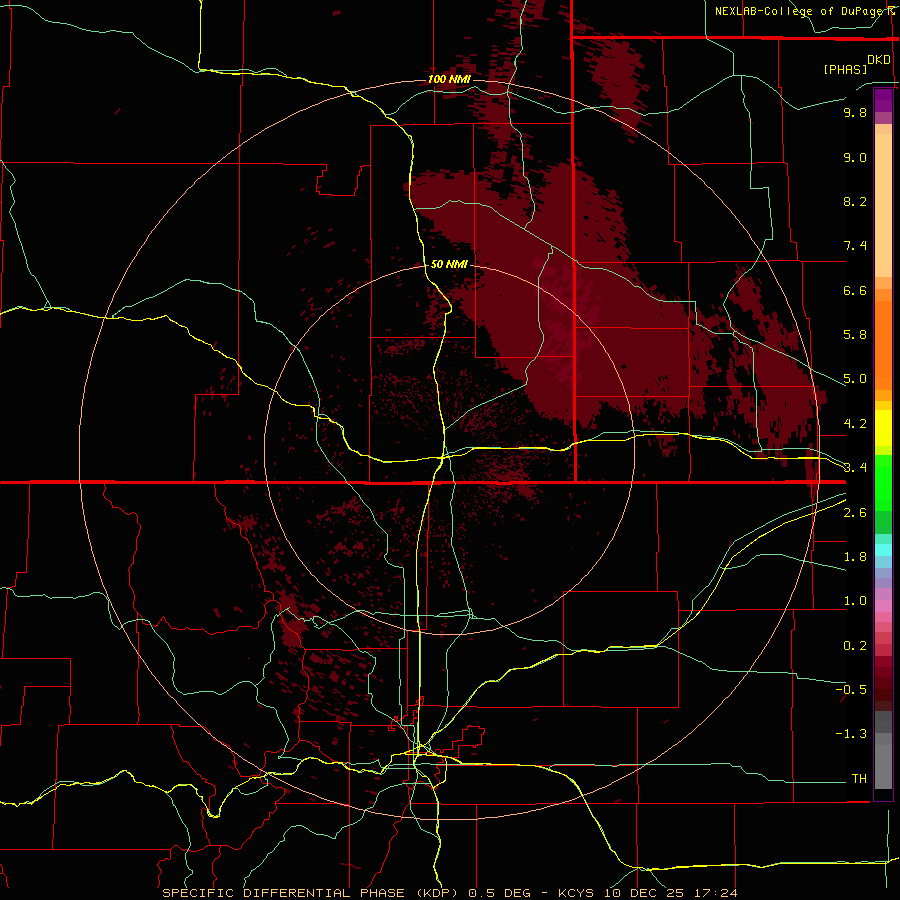Click the gray bottom segment of color bar
This screenshot has height=900, width=900.
coord(883,767)
